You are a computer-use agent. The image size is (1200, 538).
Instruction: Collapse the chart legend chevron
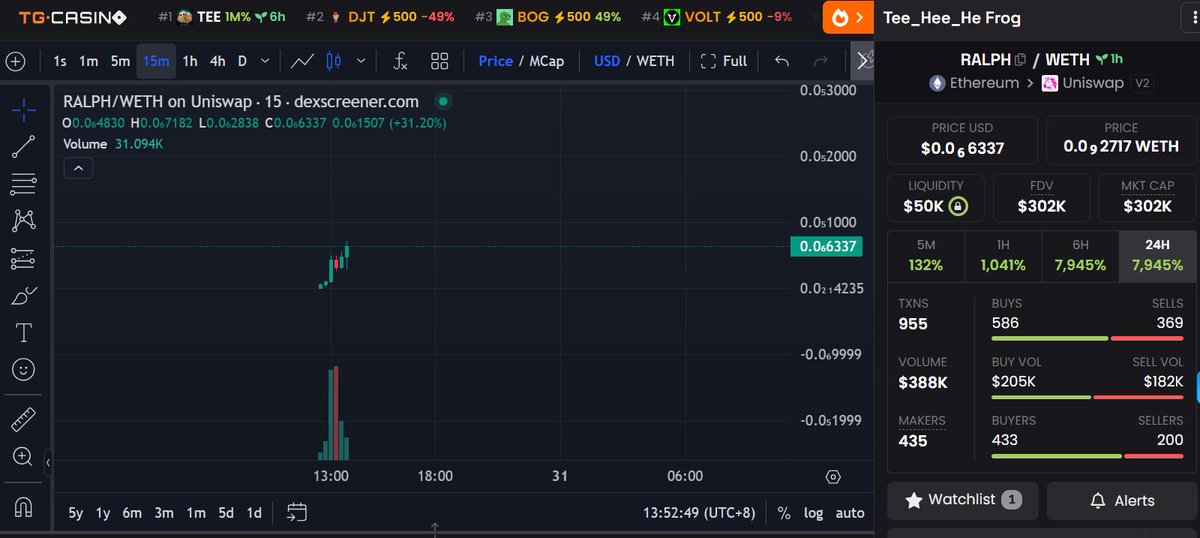[78, 169]
